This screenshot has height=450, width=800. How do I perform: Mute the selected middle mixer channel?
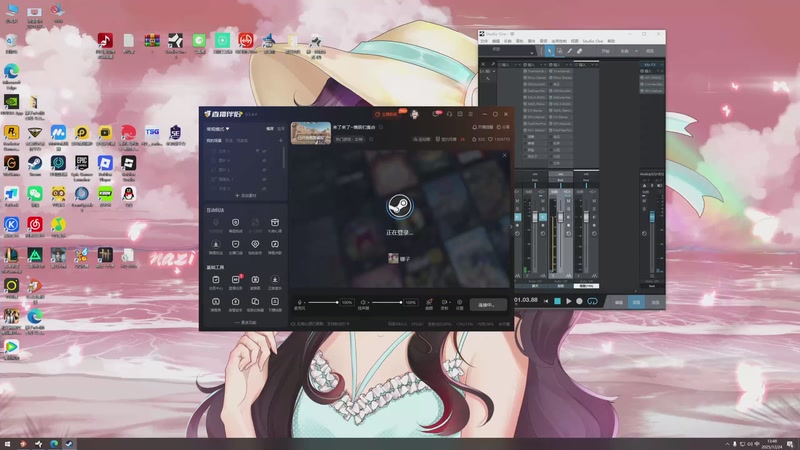[568, 201]
